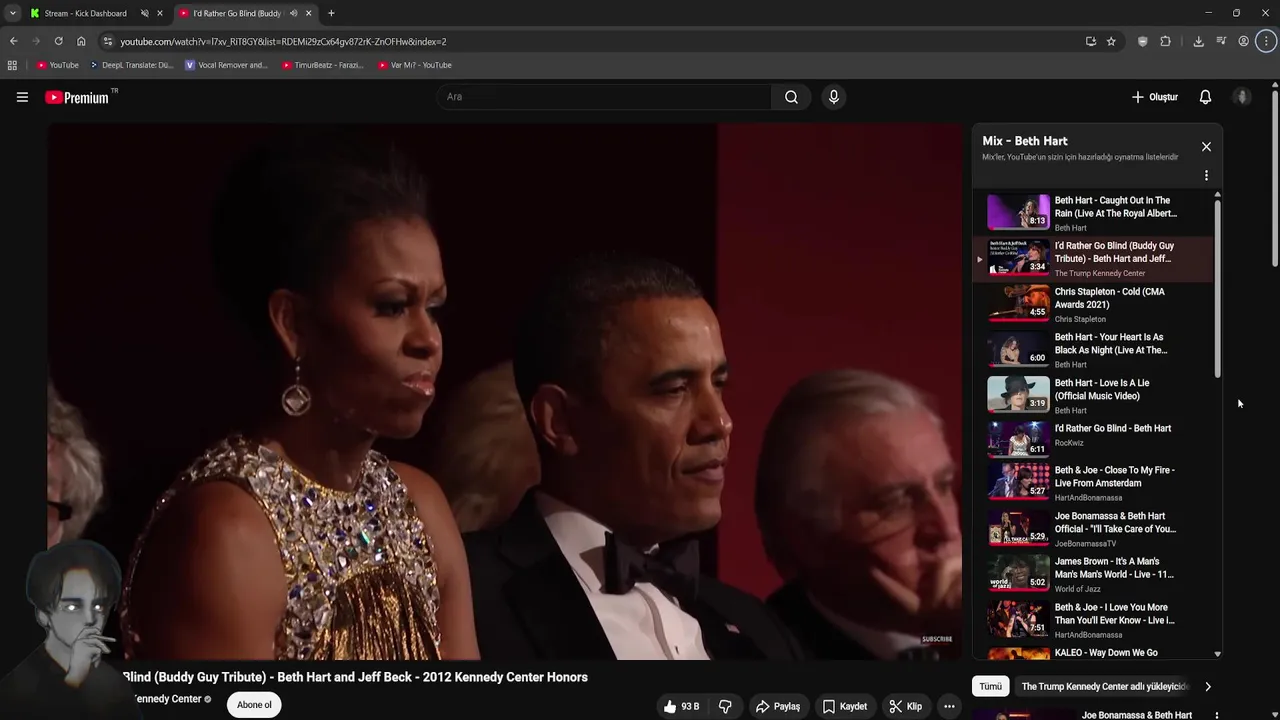Mute the YouTube tab speaker icon
Screen dimensions: 1280x720
[293, 13]
